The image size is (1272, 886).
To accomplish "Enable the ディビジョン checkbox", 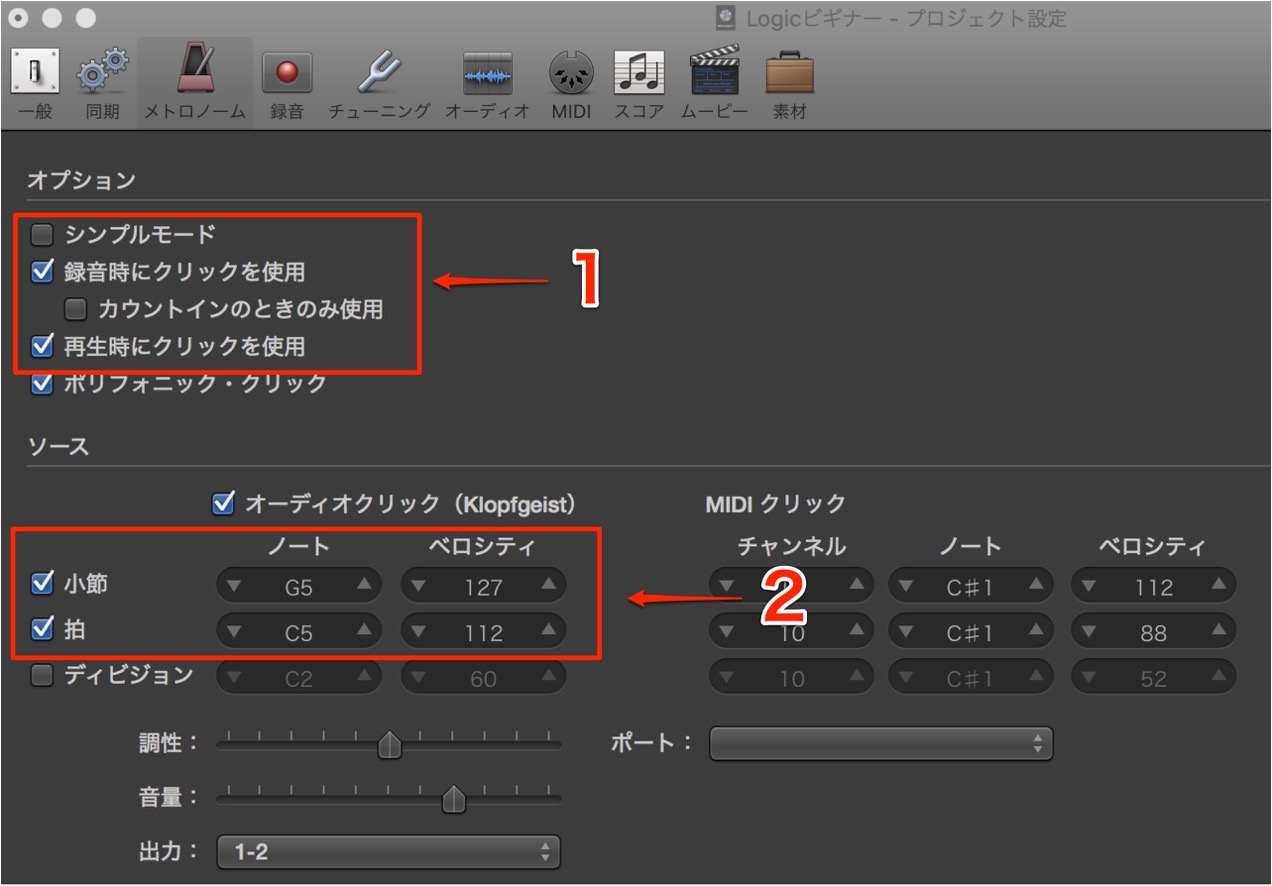I will [x=42, y=676].
